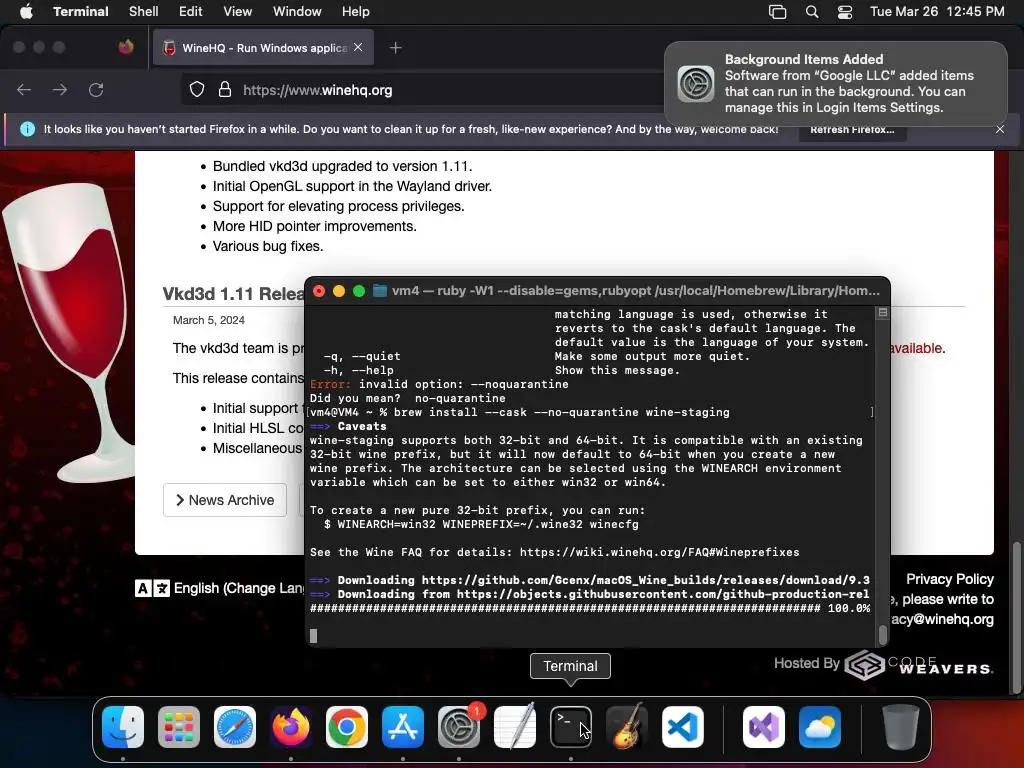Click English (Change Language) link
Viewport: 1024px width, 768px height.
(238, 588)
